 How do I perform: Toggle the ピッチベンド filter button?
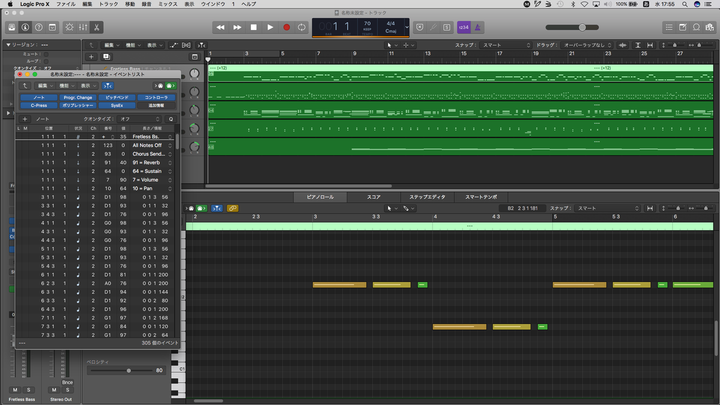tap(117, 97)
